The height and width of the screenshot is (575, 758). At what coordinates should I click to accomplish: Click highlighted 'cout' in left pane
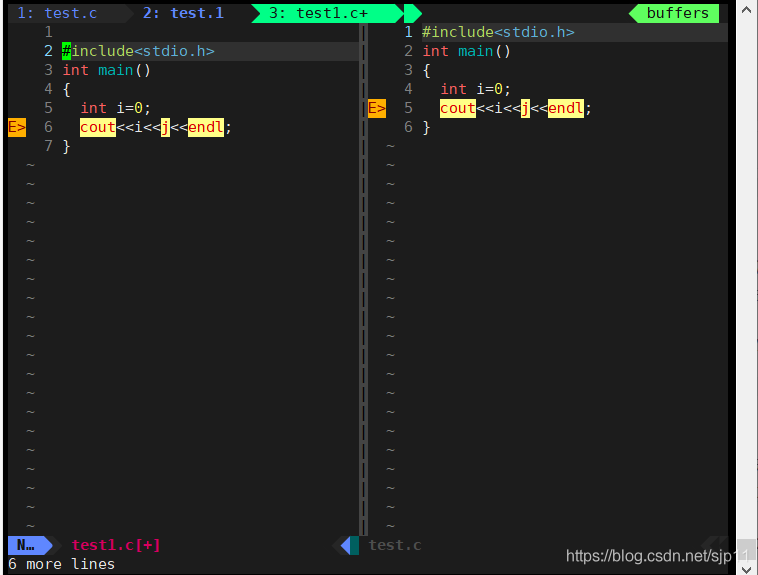click(98, 128)
